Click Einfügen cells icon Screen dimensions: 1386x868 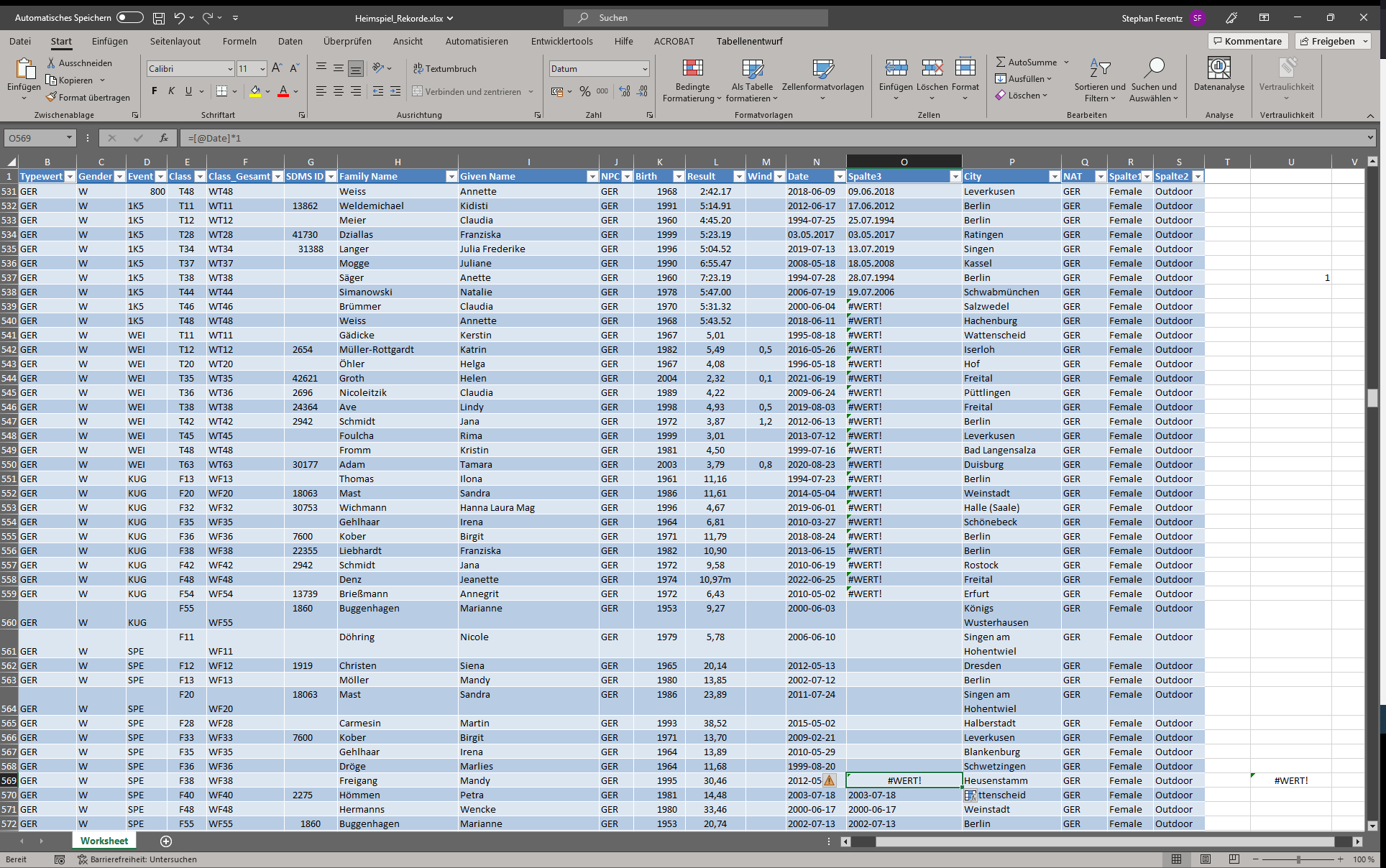point(896,68)
